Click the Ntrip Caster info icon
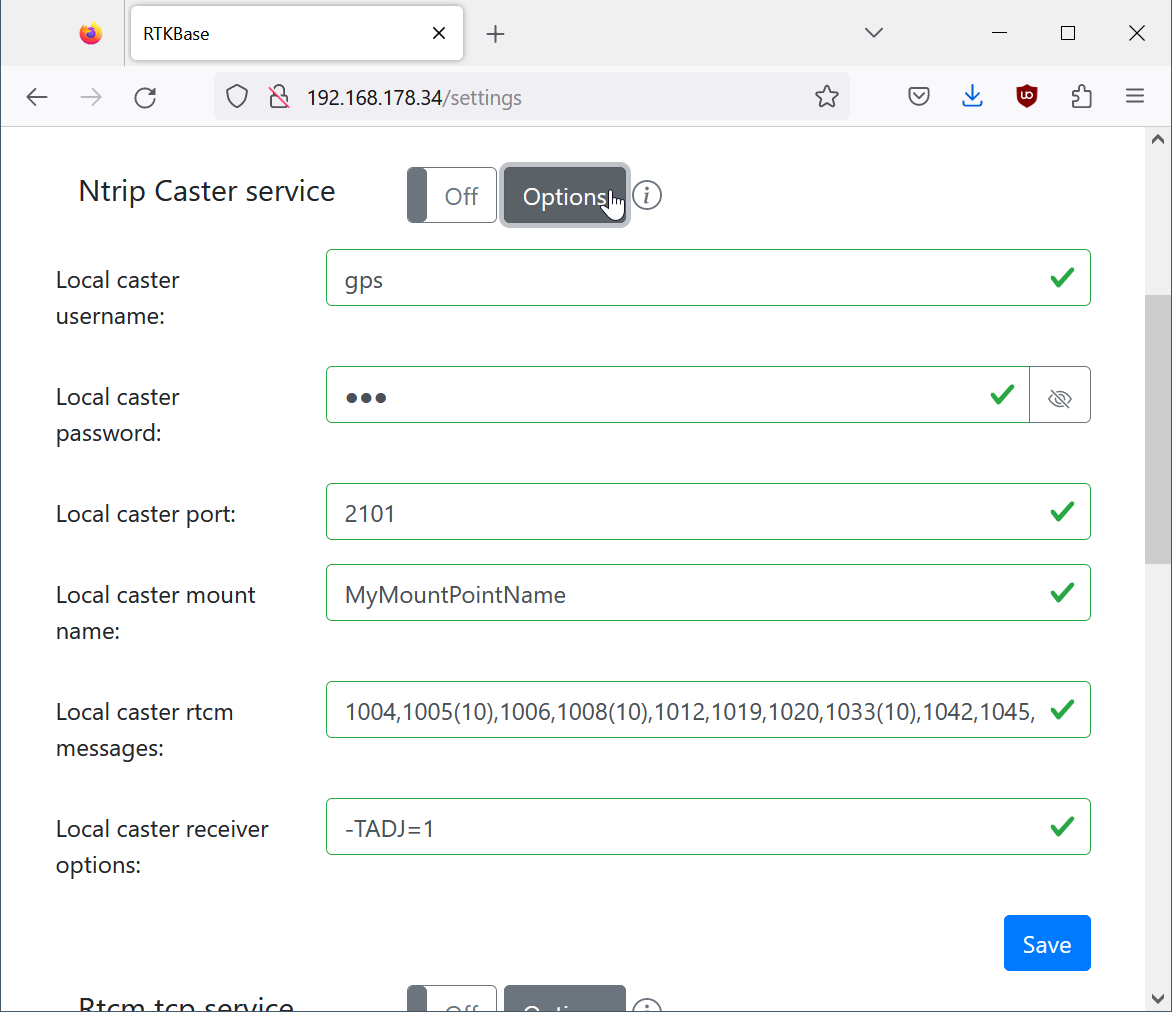The width and height of the screenshot is (1172, 1012). click(x=647, y=195)
